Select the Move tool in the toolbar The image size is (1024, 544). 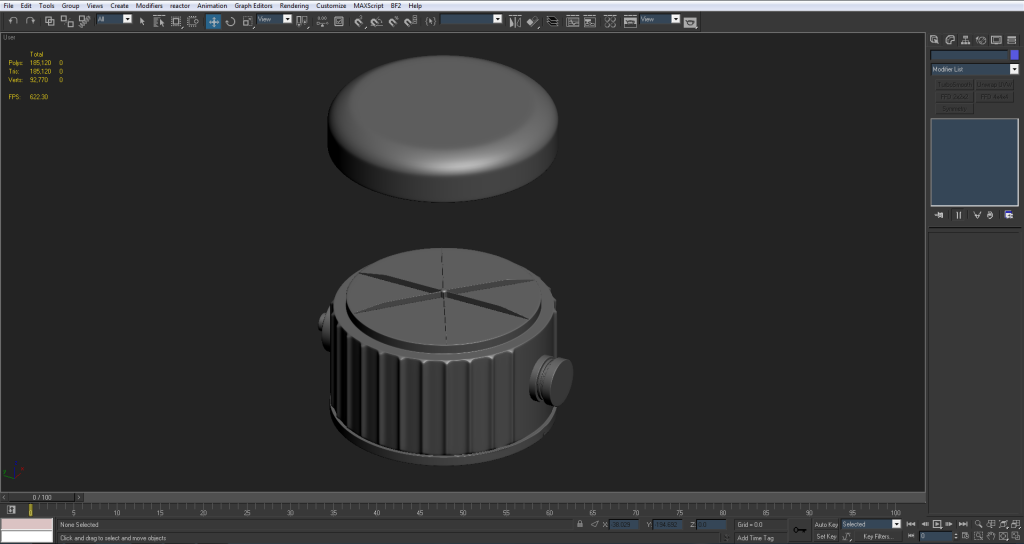pos(214,21)
